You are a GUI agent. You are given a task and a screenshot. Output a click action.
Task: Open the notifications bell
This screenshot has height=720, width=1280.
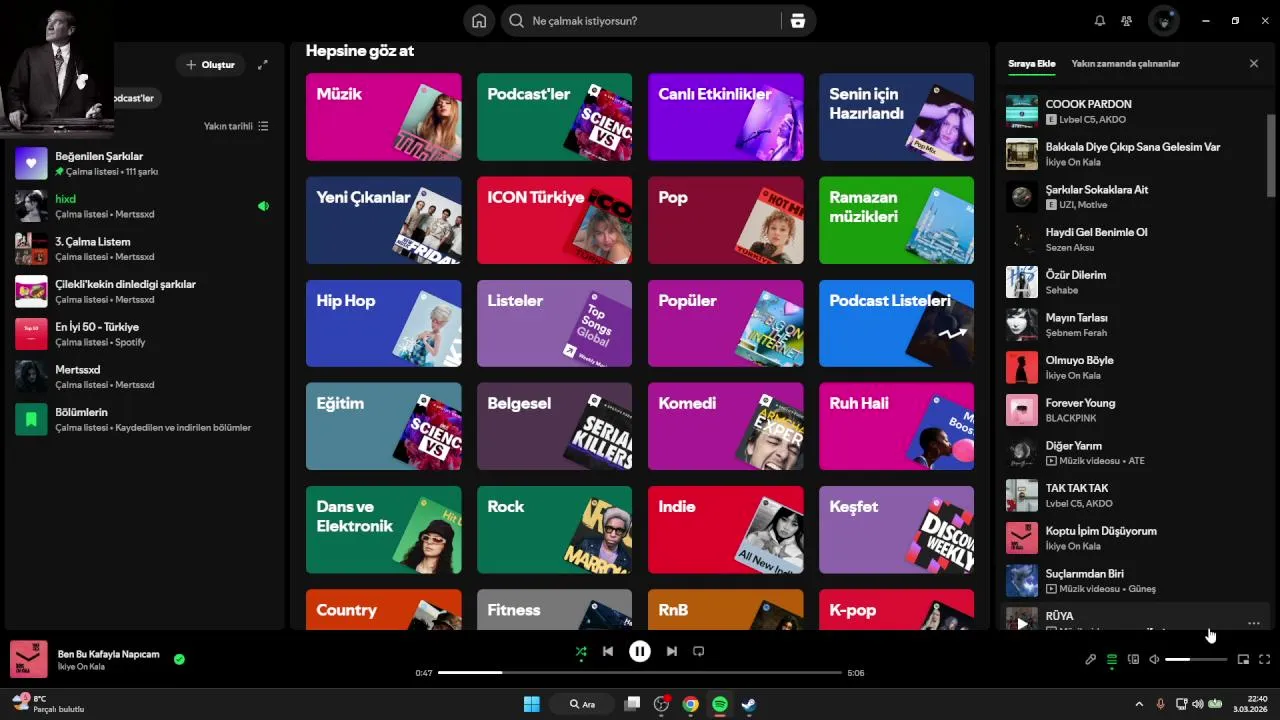tap(1100, 21)
